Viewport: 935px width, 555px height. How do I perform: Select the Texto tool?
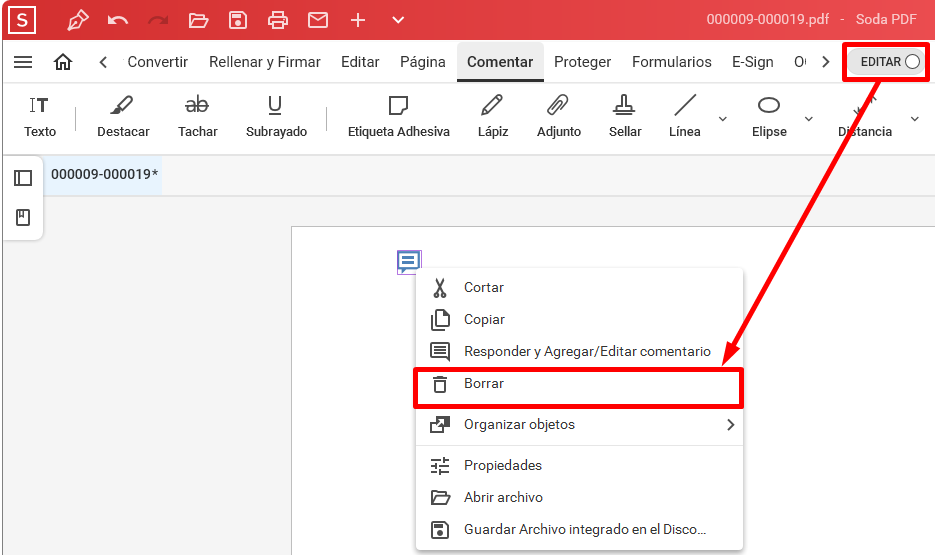(40, 117)
